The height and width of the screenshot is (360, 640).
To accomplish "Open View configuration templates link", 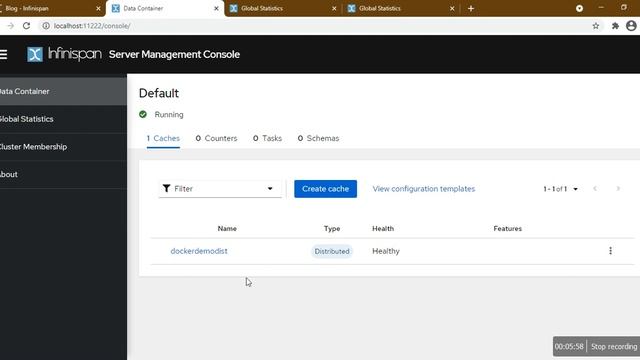I will click(424, 189).
